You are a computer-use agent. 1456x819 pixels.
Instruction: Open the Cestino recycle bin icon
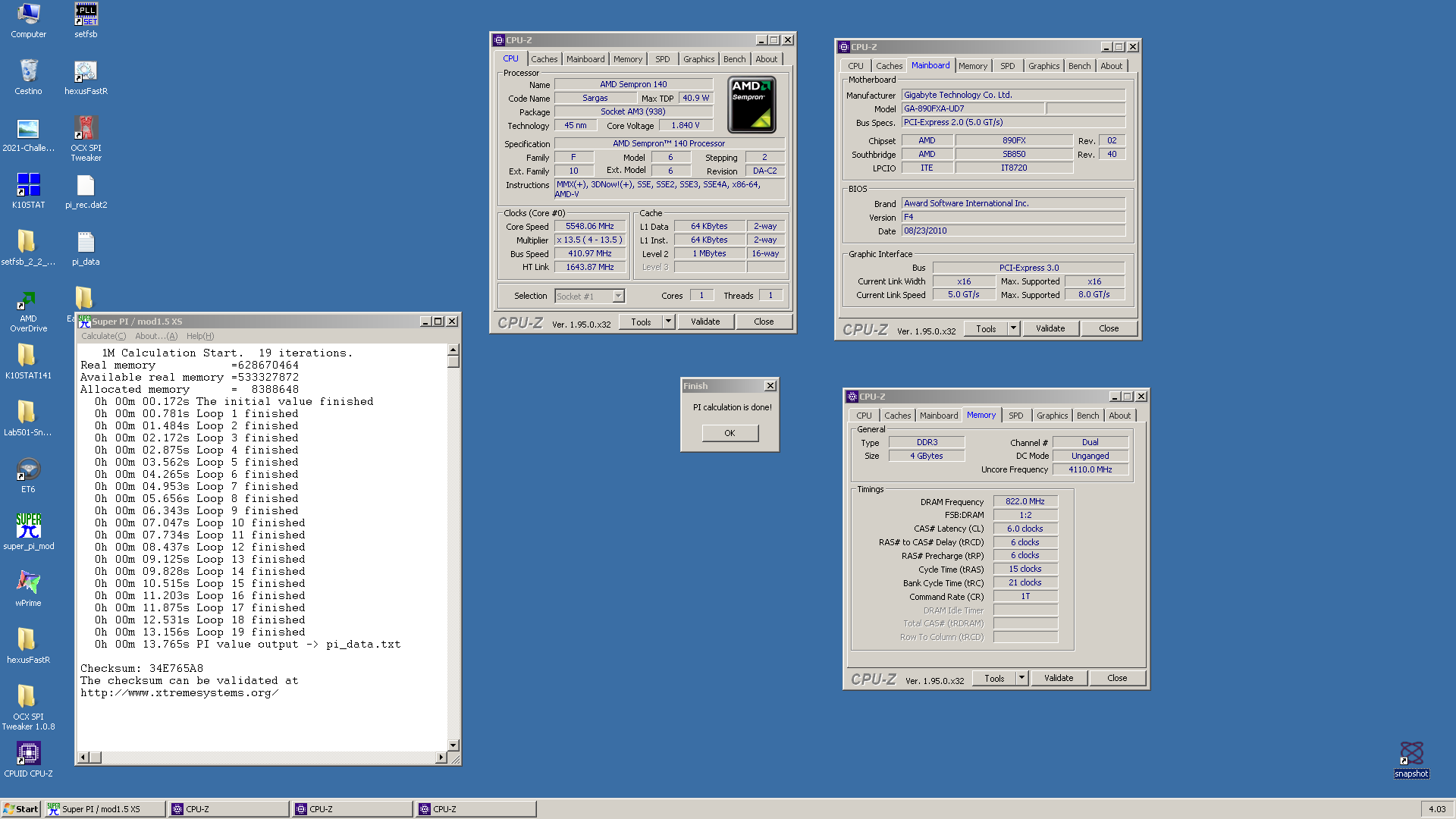[28, 77]
